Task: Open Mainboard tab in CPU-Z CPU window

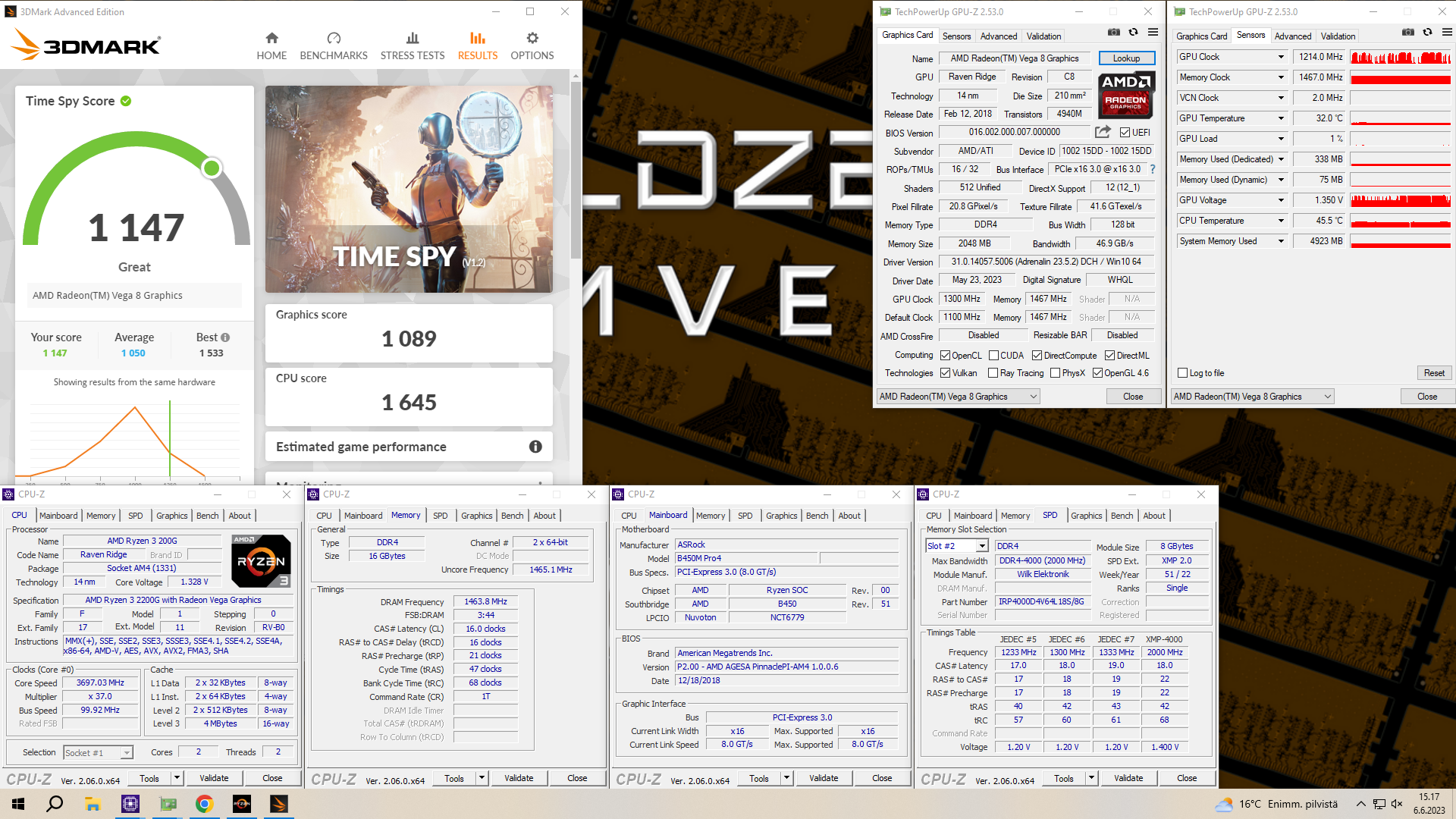Action: (x=58, y=516)
